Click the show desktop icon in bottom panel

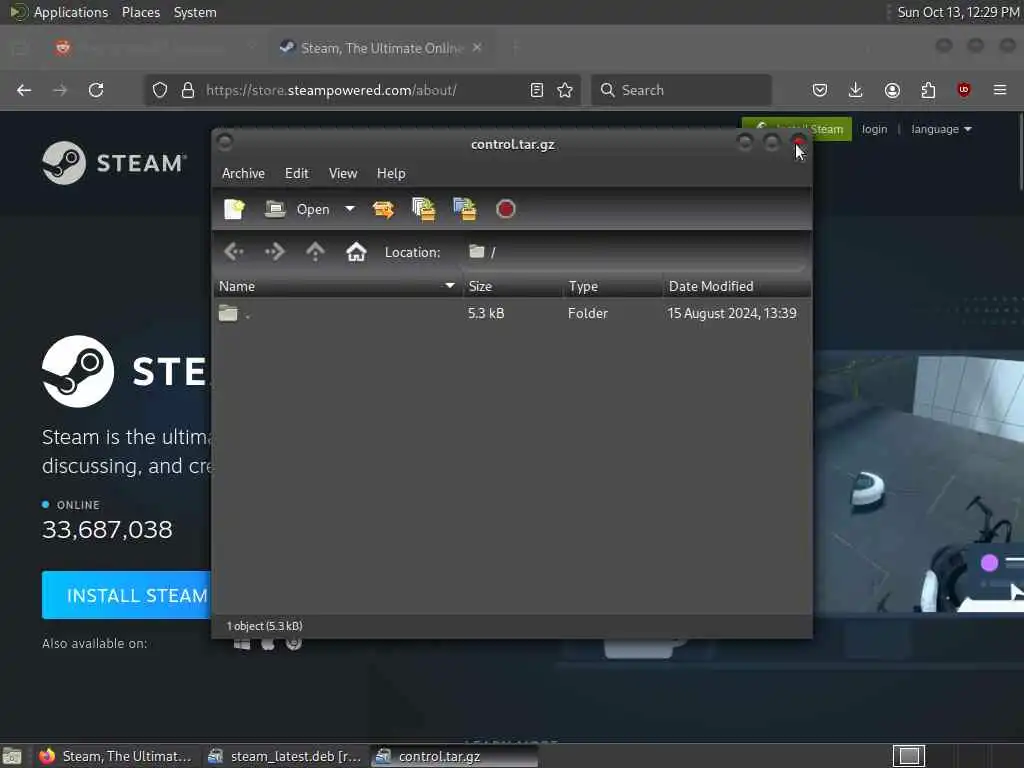[12, 756]
